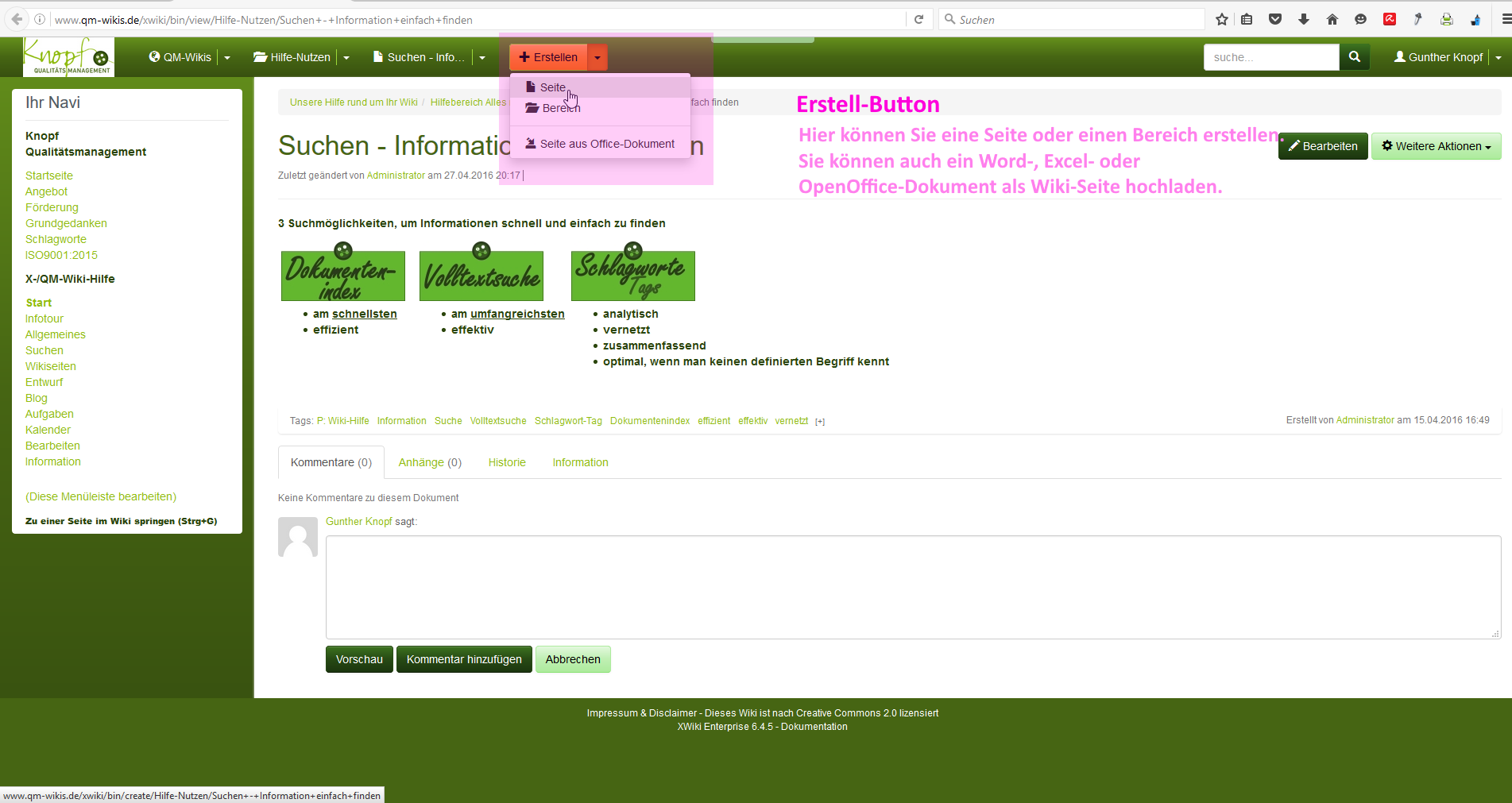Click the browser reload icon
Image resolution: width=1512 pixels, height=803 pixels.
918,20
